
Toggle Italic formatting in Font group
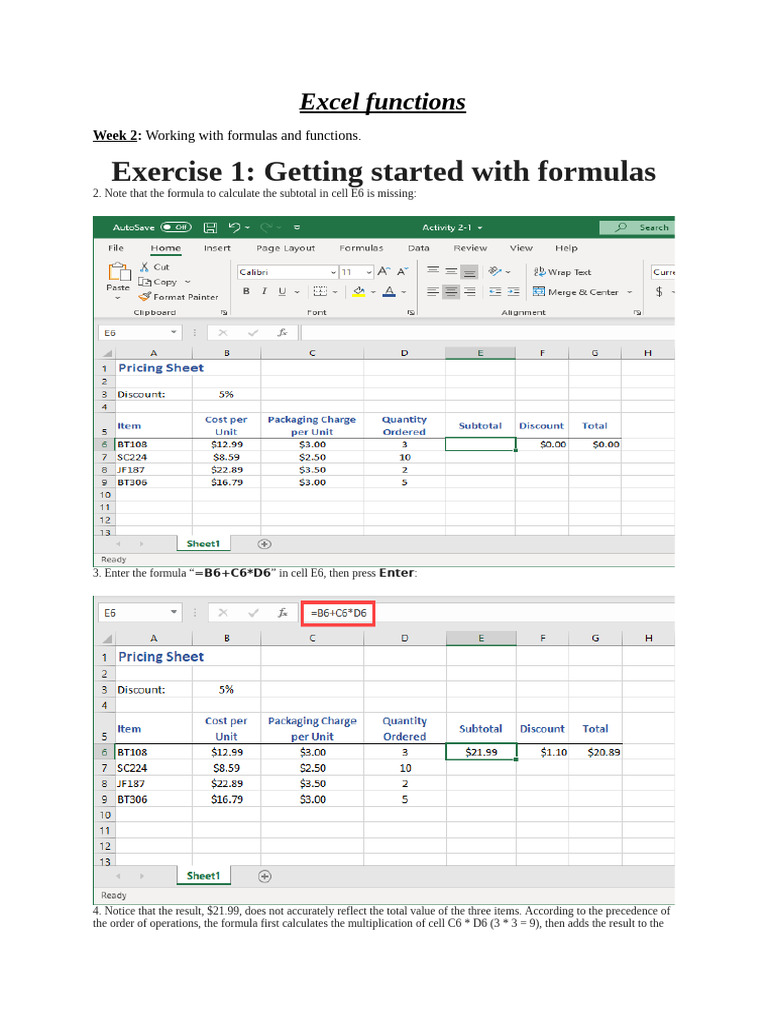coord(264,291)
